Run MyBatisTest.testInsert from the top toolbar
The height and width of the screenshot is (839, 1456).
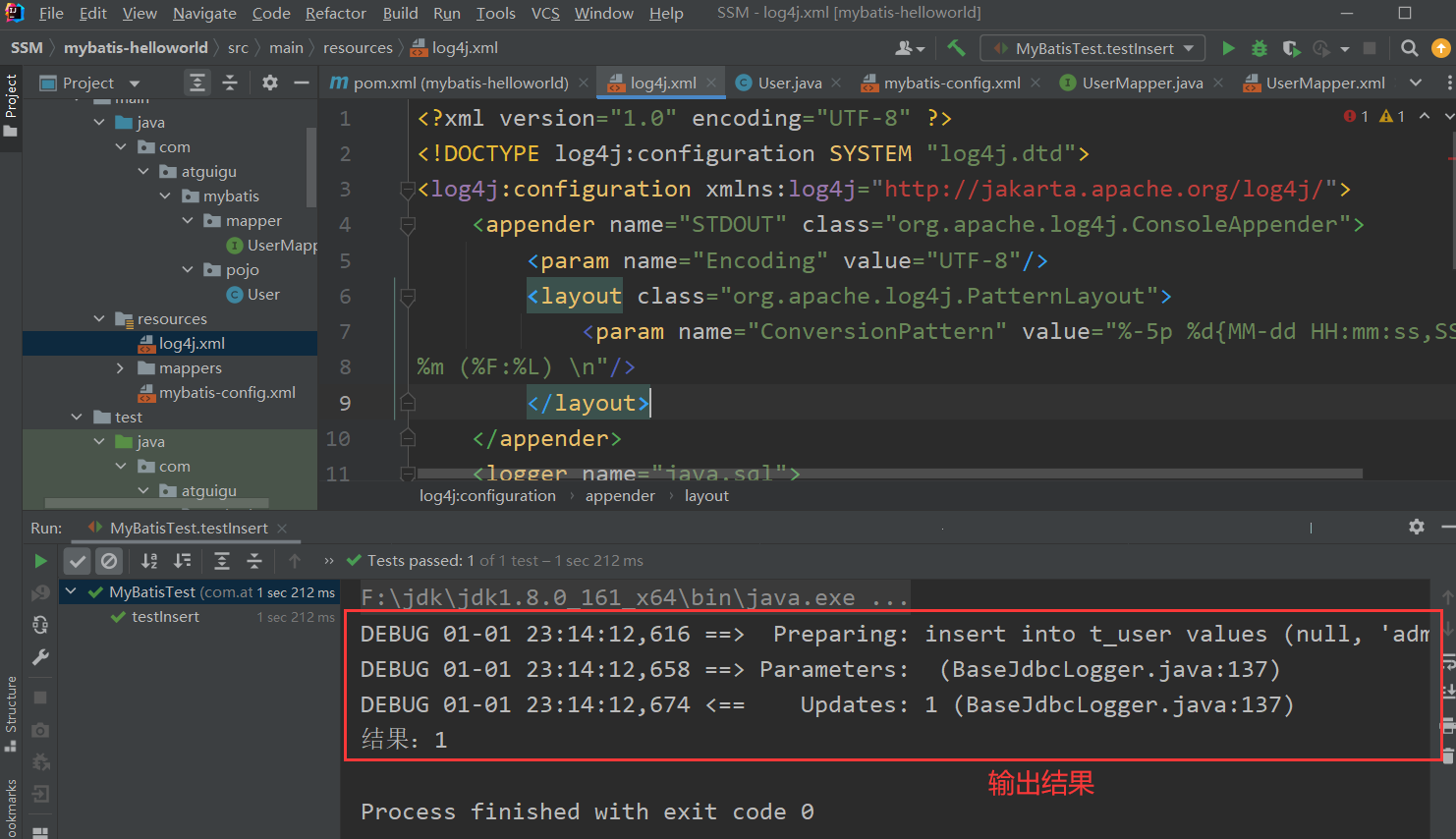point(1228,47)
